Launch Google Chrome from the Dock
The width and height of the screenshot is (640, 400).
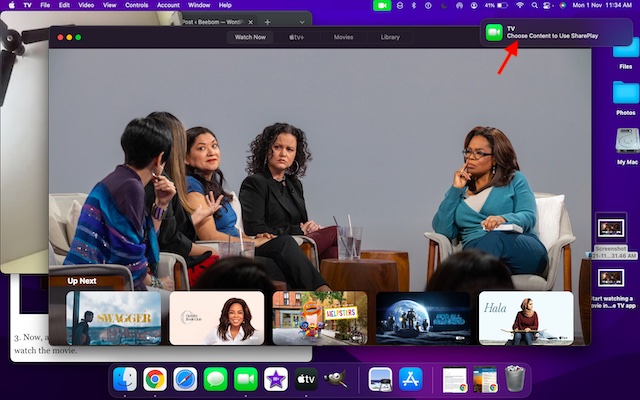click(x=155, y=379)
